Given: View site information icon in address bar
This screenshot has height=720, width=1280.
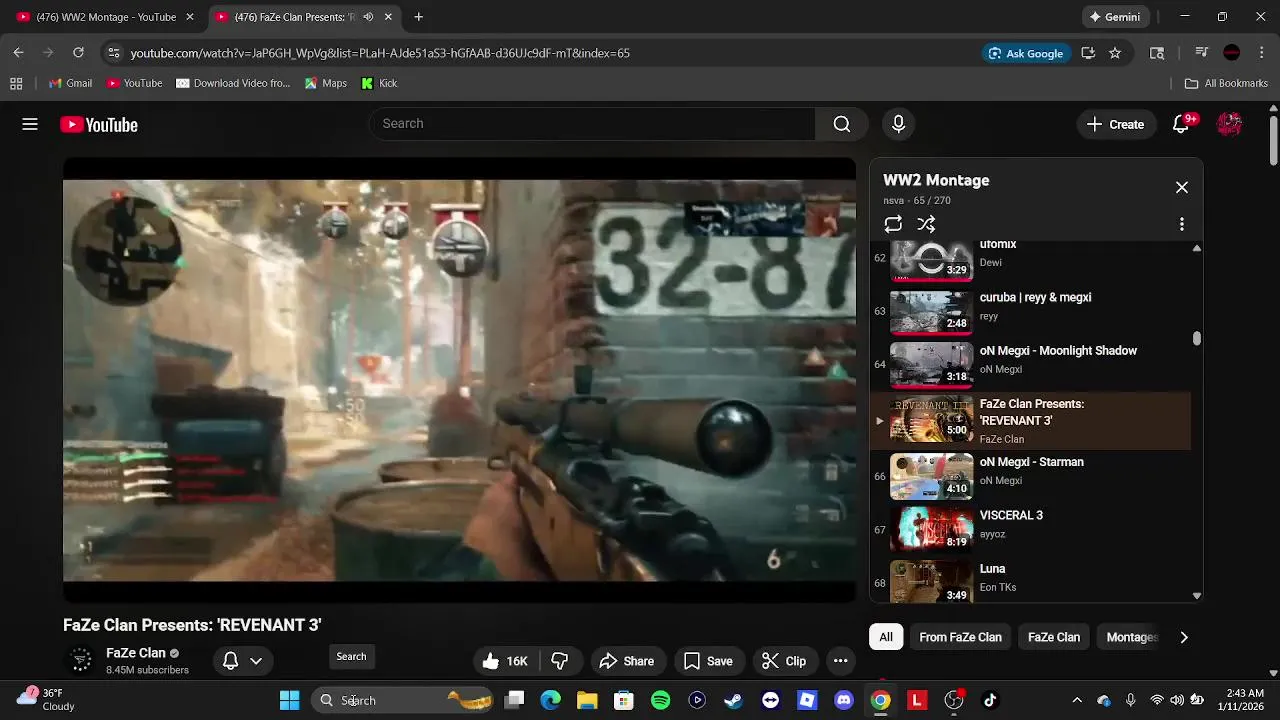Looking at the screenshot, I should click(113, 53).
